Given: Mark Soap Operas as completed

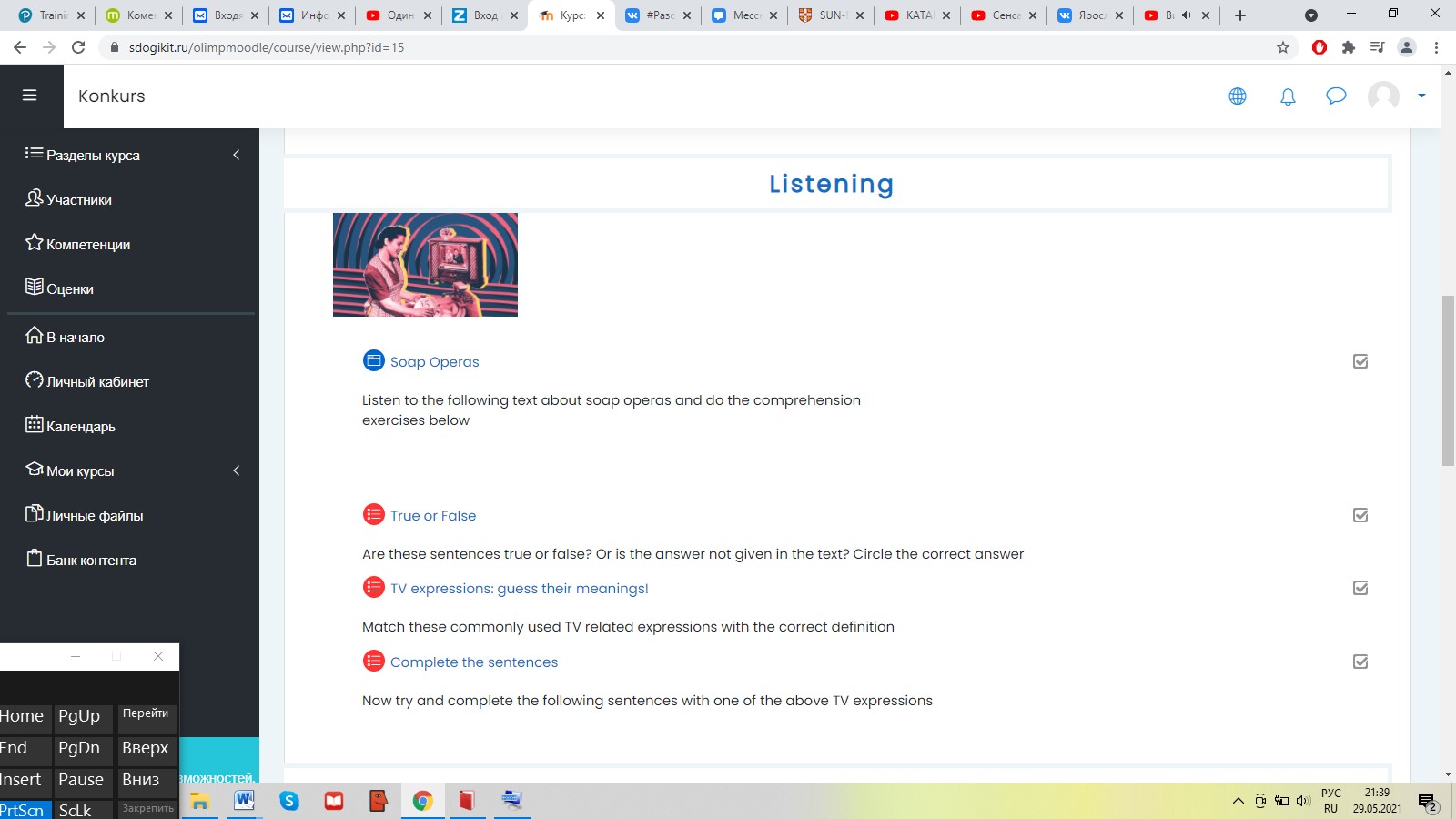Looking at the screenshot, I should (x=1360, y=361).
